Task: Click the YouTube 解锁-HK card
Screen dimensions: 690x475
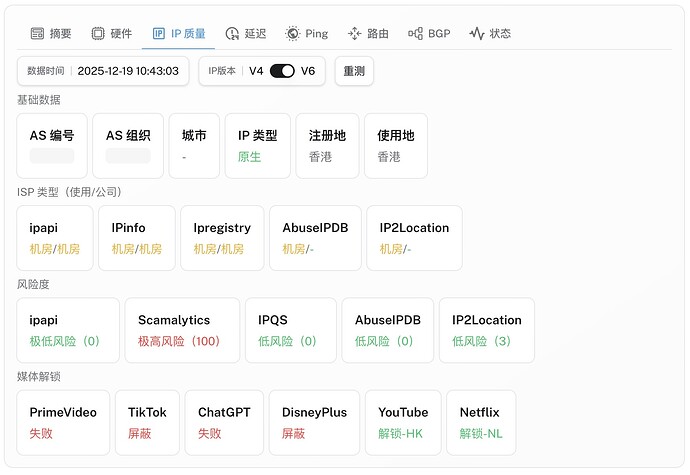Action: pos(403,423)
